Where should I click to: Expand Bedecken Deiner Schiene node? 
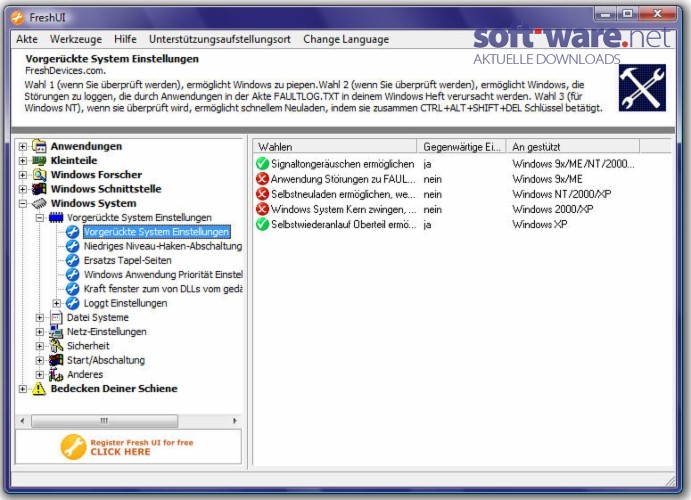click(x=23, y=389)
